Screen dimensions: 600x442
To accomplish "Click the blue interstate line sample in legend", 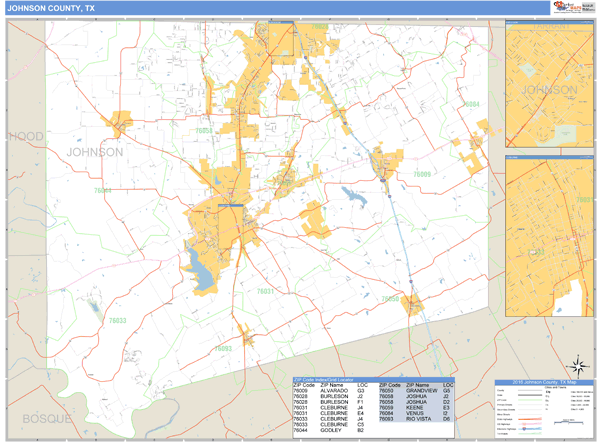I will pyautogui.click(x=530, y=429).
